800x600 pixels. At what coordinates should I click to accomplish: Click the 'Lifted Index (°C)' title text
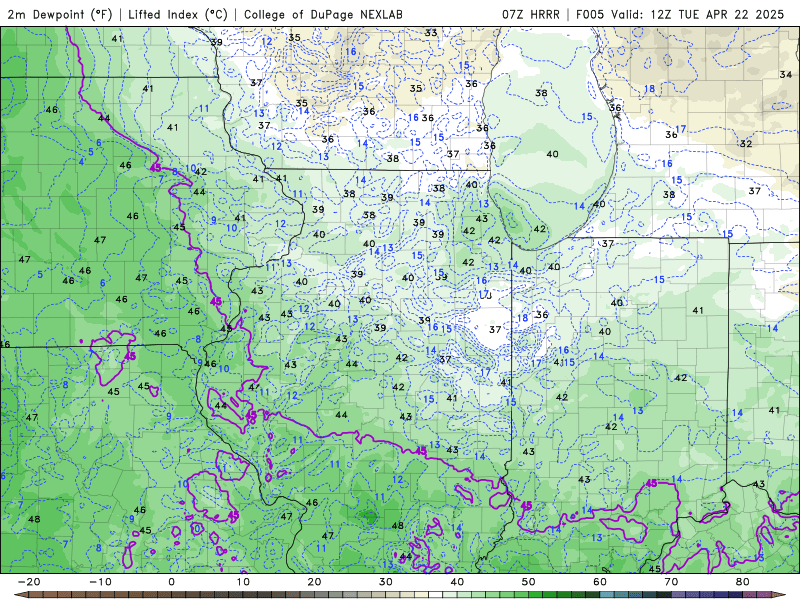point(178,14)
